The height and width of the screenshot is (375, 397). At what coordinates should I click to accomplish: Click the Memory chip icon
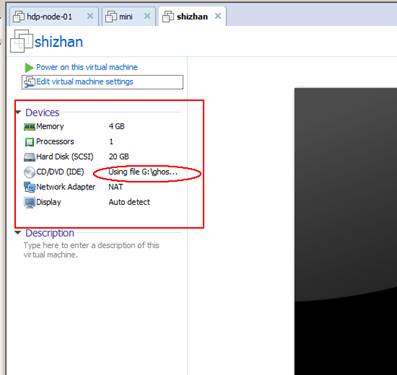[x=29, y=127]
